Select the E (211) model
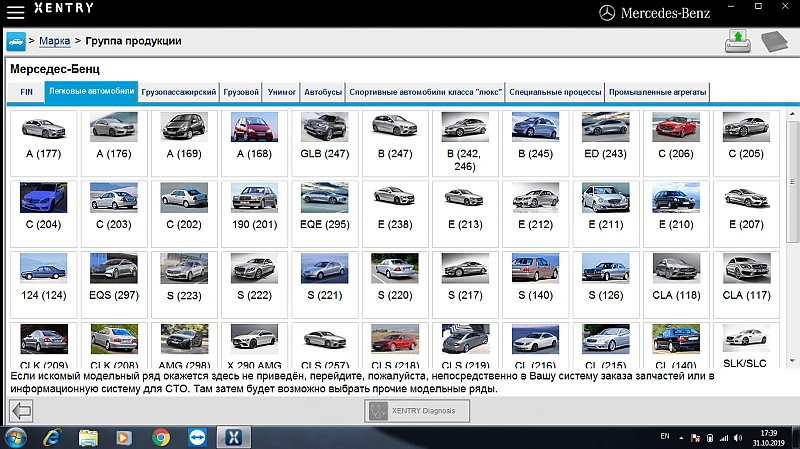800x449 pixels. (x=606, y=214)
